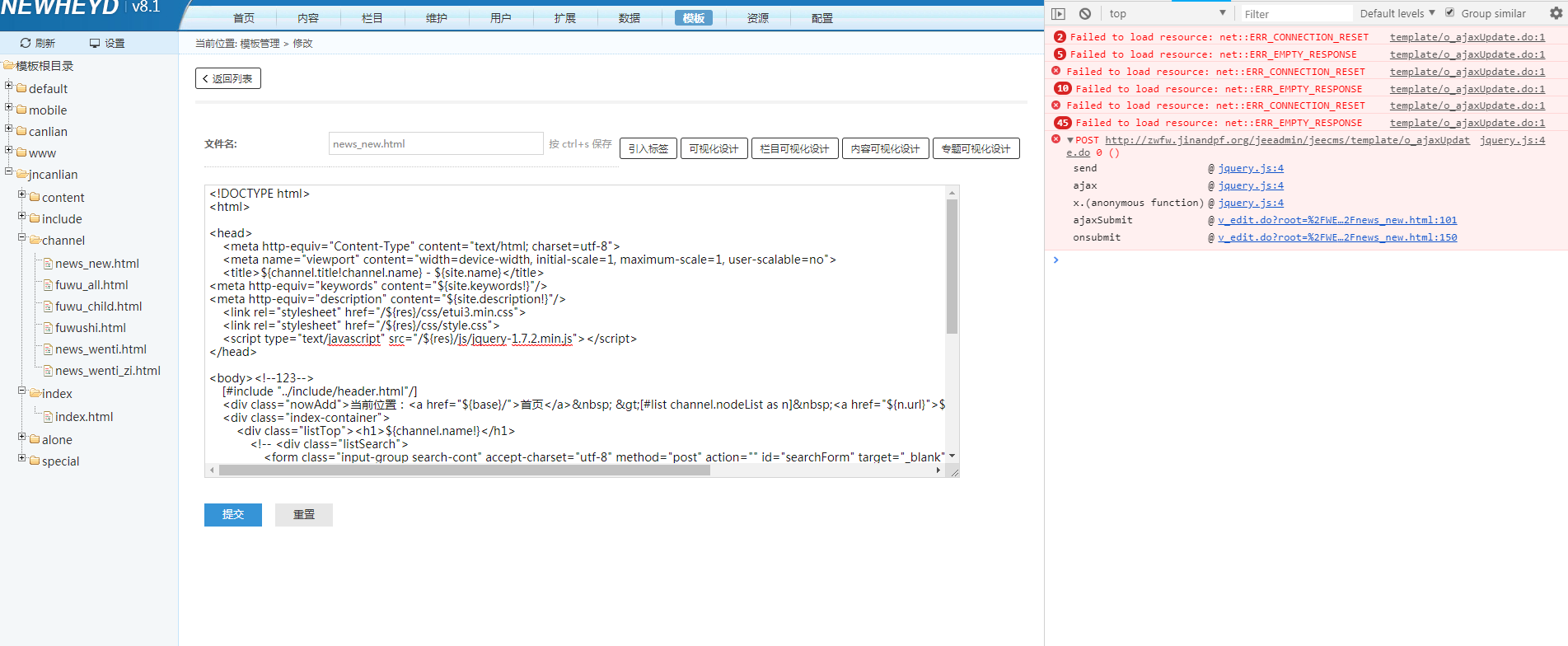Open the default folder icon
Viewport: 1568px width, 646px height.
pos(21,89)
